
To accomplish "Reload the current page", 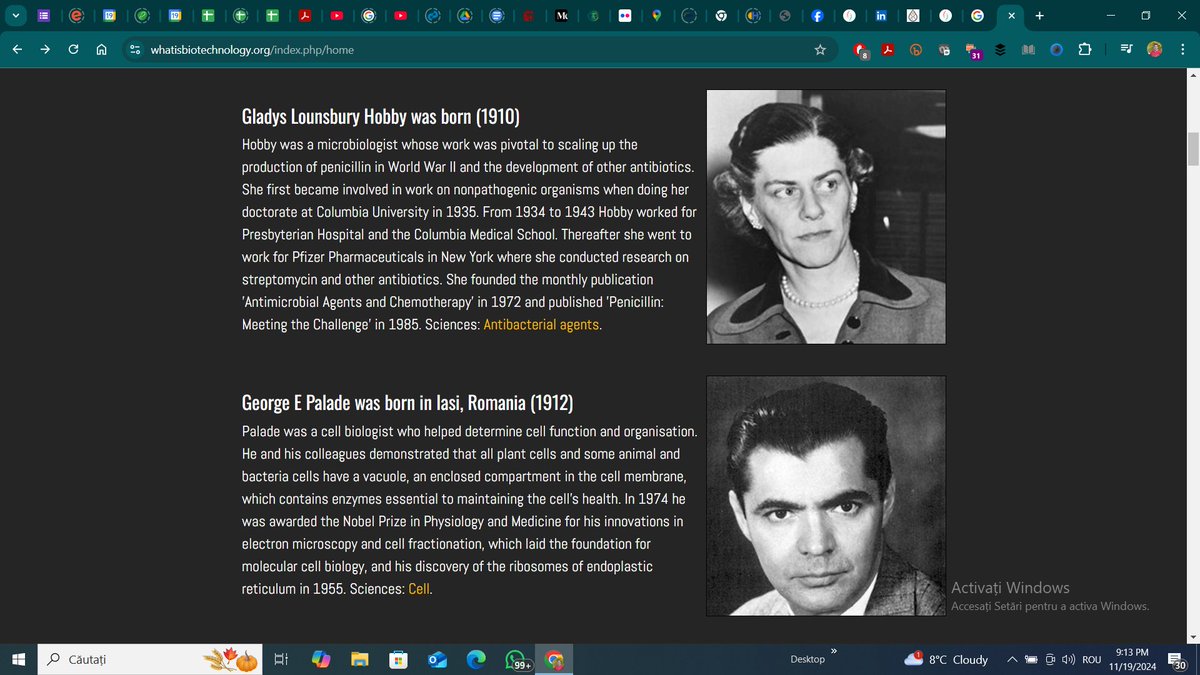I will click(73, 49).
